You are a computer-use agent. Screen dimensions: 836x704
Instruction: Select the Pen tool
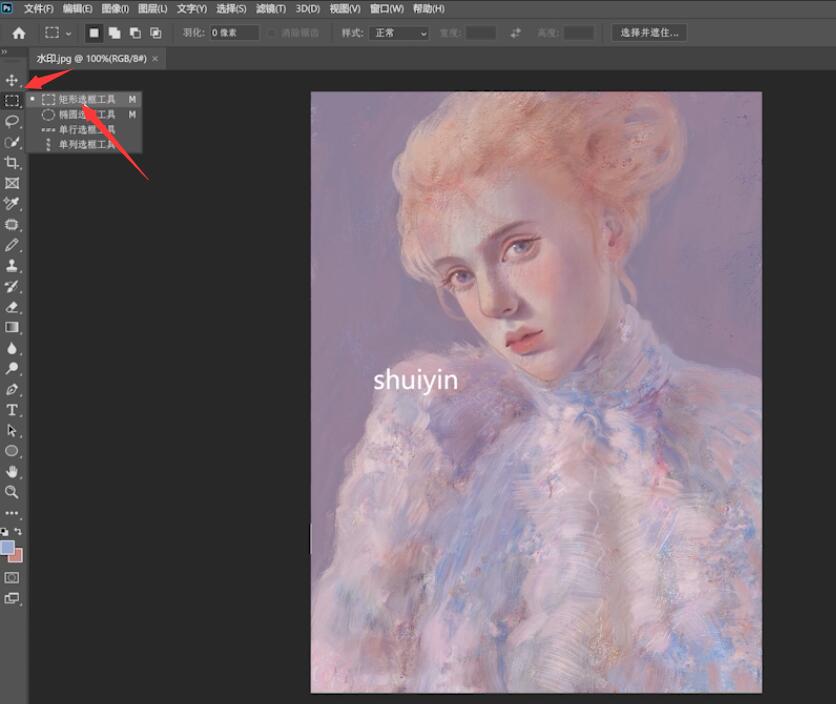12,389
